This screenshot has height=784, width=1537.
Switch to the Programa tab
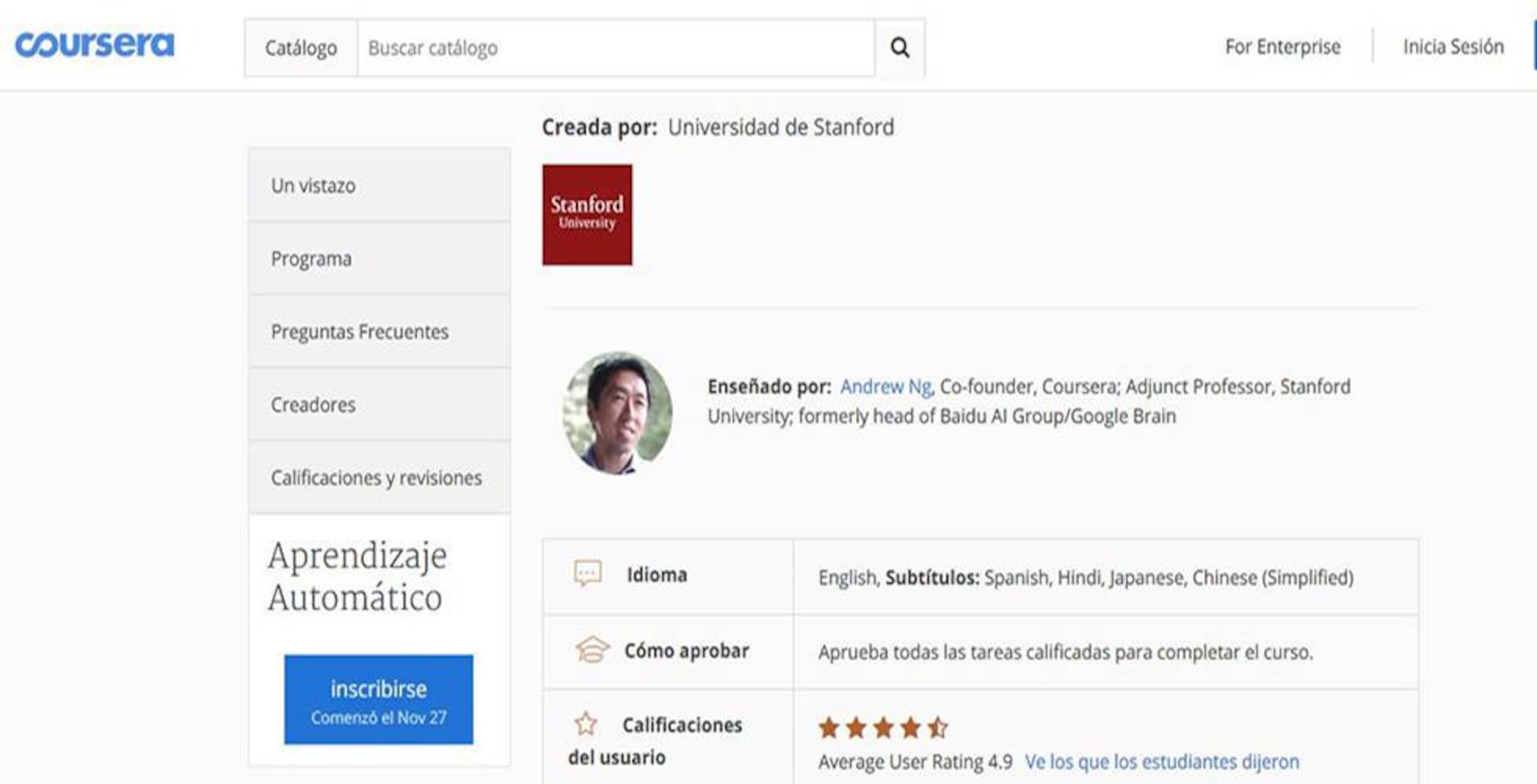pyautogui.click(x=311, y=259)
